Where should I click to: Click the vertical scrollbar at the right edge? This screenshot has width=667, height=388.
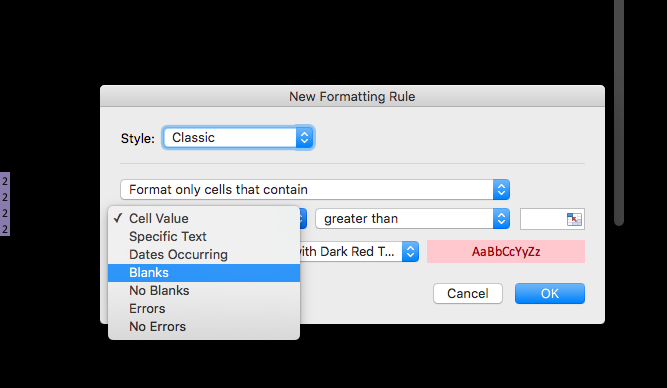pos(619,113)
